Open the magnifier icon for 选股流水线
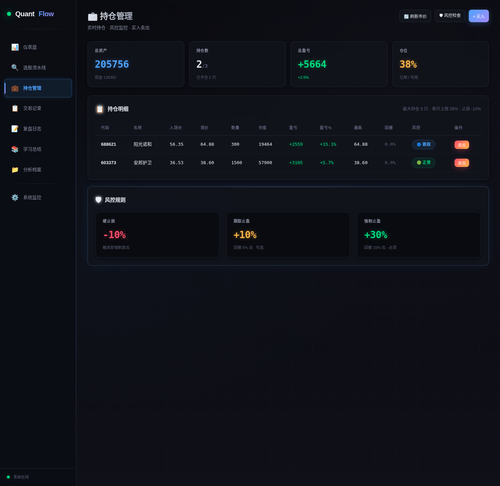The image size is (500, 486). pos(15,67)
